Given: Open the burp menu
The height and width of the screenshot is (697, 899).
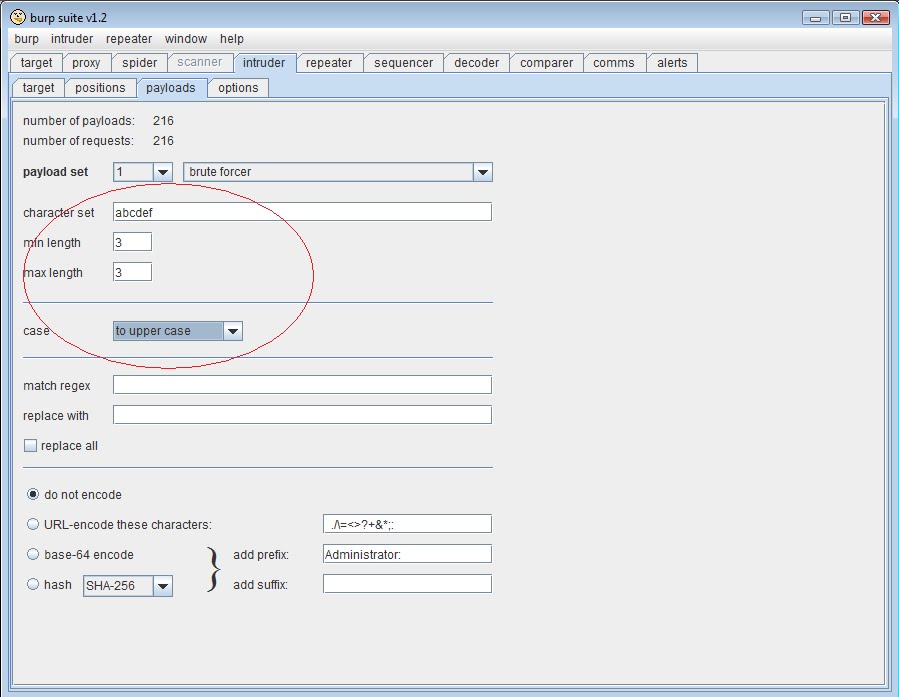Looking at the screenshot, I should click(x=26, y=39).
